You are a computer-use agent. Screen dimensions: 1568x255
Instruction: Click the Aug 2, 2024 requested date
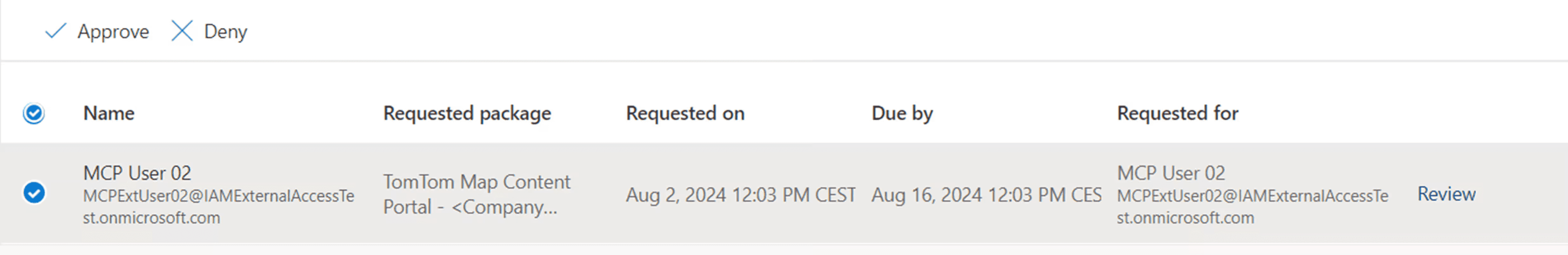click(740, 195)
